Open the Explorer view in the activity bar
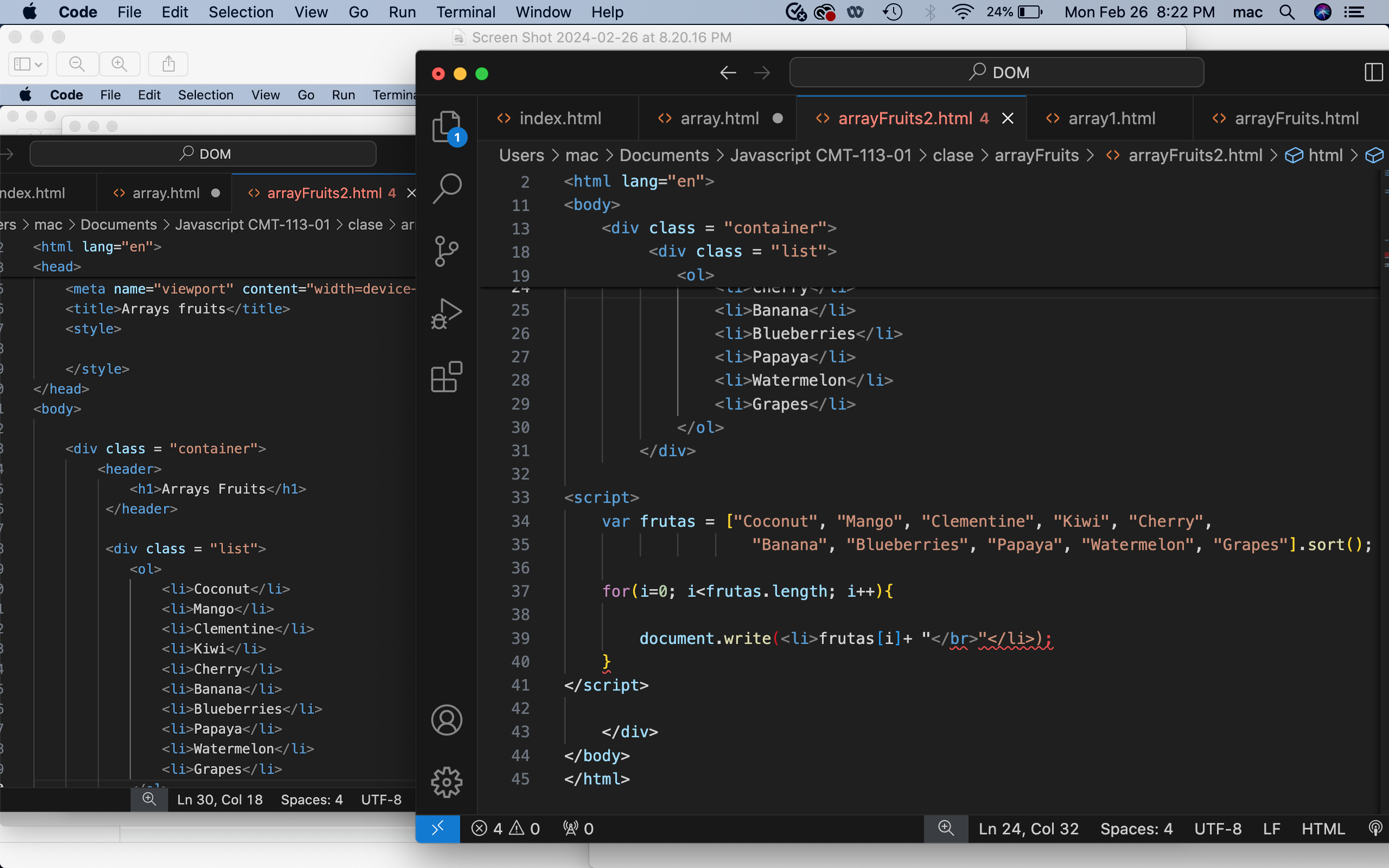The width and height of the screenshot is (1389, 868). point(447,126)
